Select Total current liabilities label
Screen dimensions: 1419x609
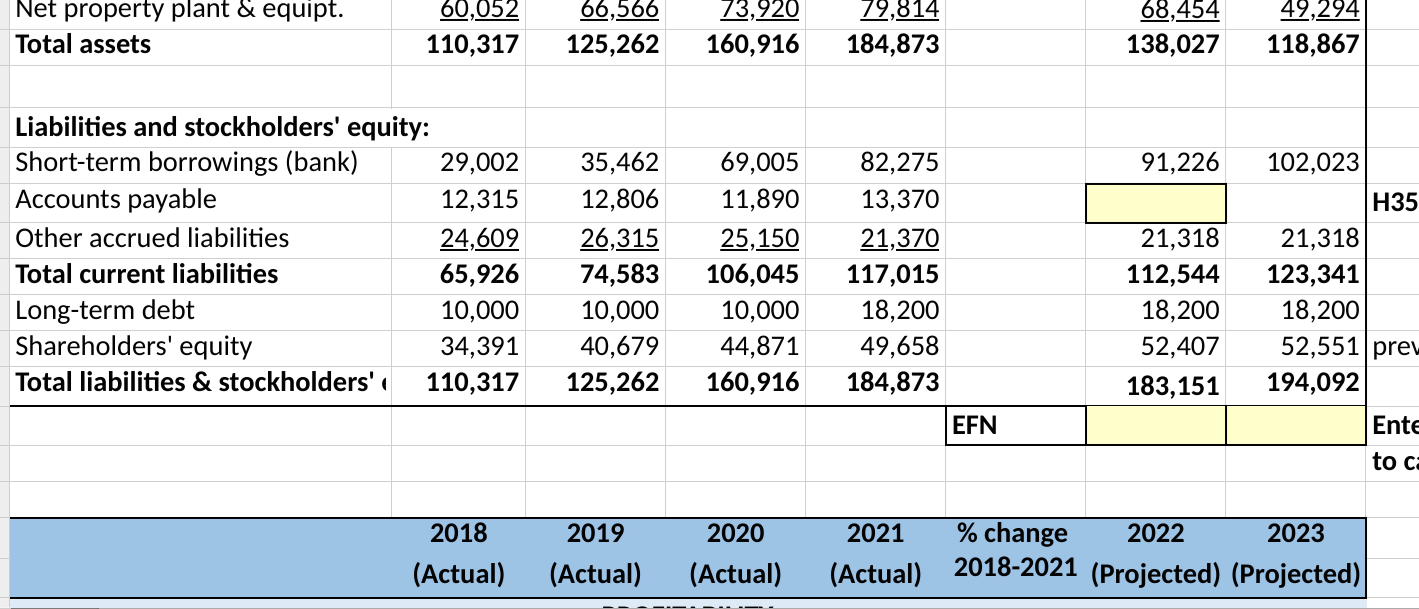click(x=147, y=274)
